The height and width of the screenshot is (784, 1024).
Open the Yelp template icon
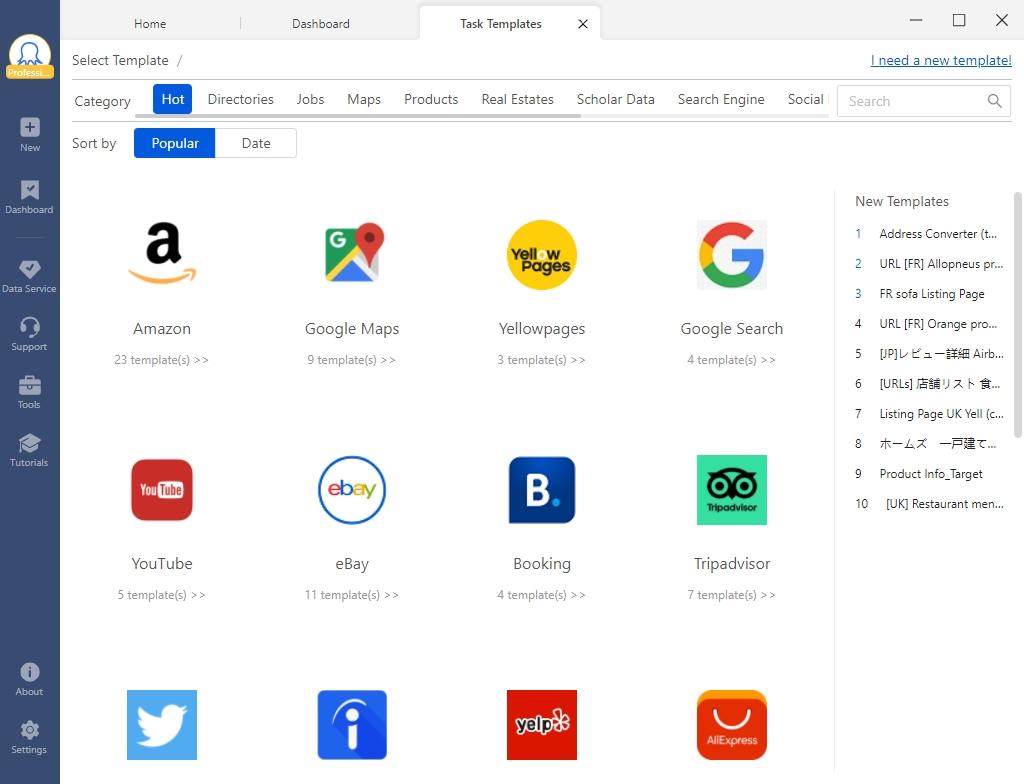tap(542, 725)
